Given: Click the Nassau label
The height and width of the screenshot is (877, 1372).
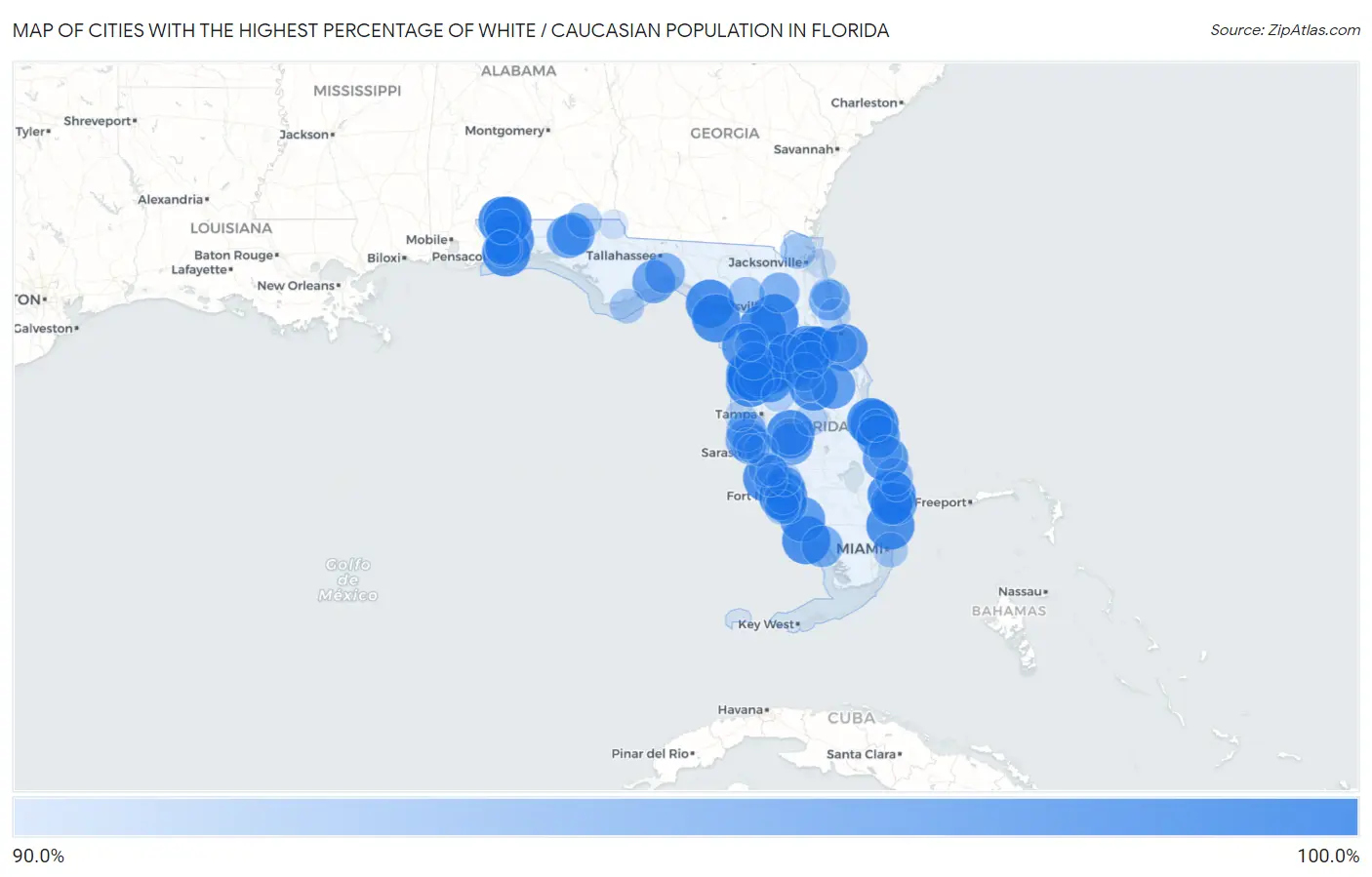Looking at the screenshot, I should (x=1021, y=592).
